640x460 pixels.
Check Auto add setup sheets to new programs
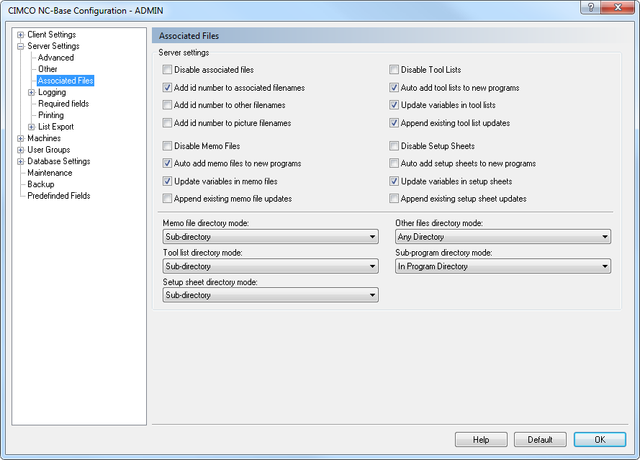pyautogui.click(x=393, y=164)
